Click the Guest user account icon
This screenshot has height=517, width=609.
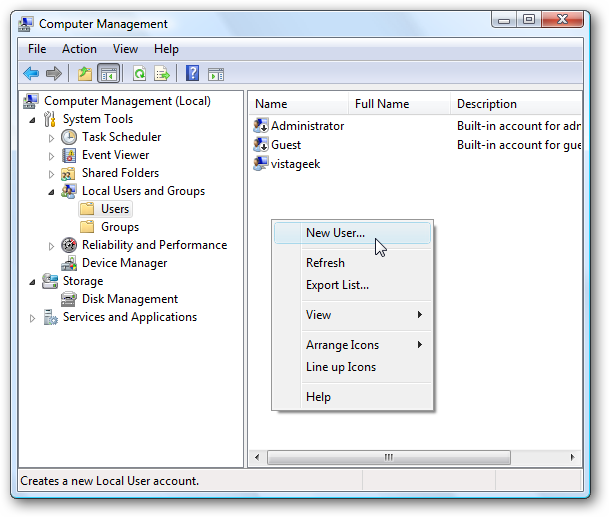(261, 145)
